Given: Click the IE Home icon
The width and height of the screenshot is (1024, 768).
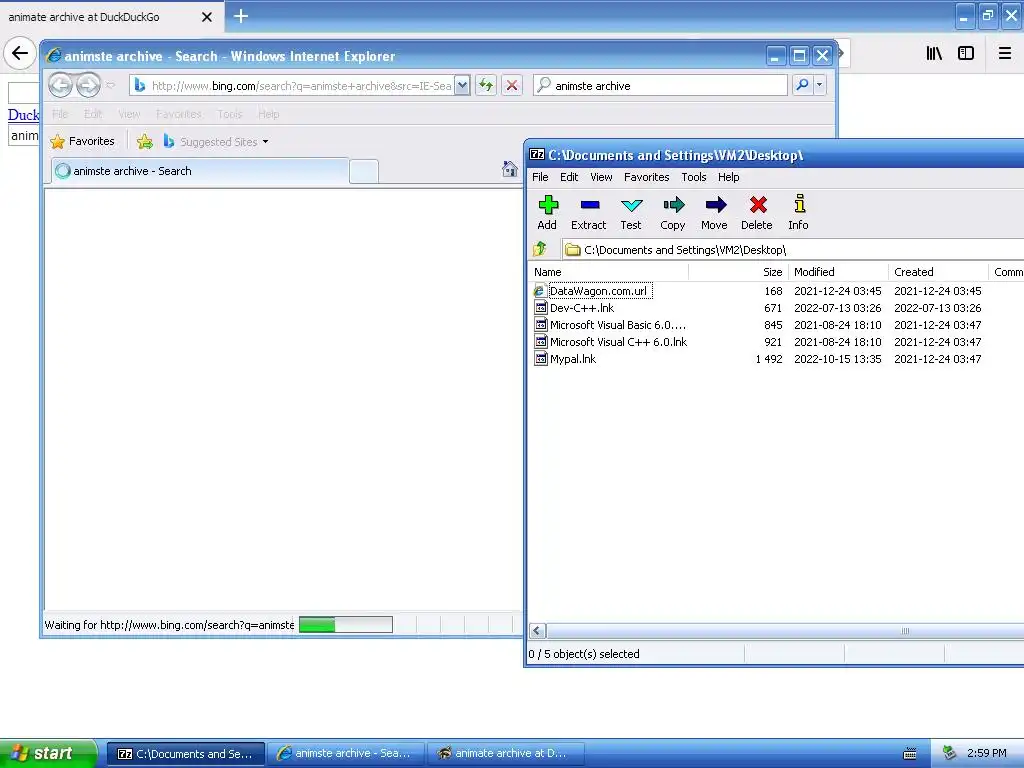Looking at the screenshot, I should pos(509,169).
